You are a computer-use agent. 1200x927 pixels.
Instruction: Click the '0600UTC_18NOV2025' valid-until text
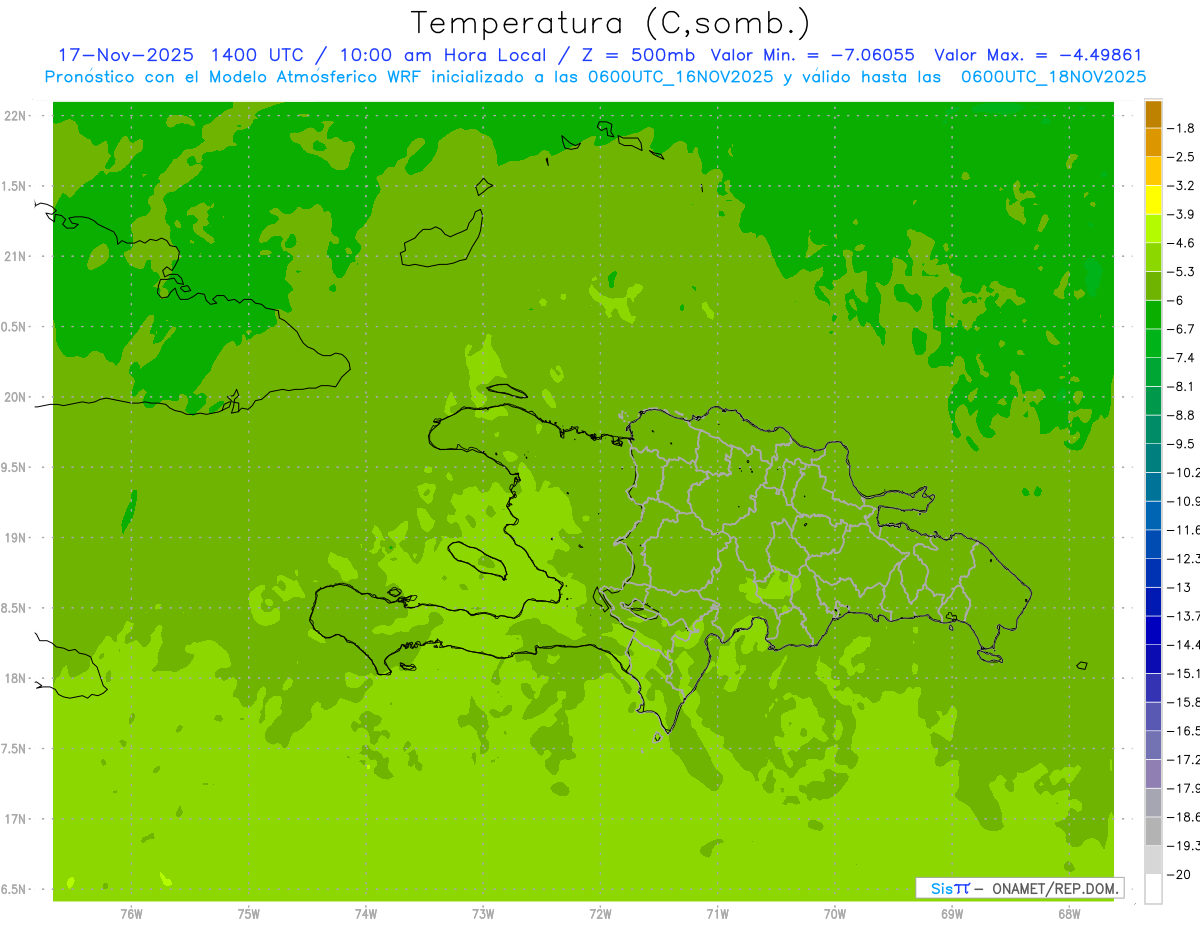point(1053,76)
